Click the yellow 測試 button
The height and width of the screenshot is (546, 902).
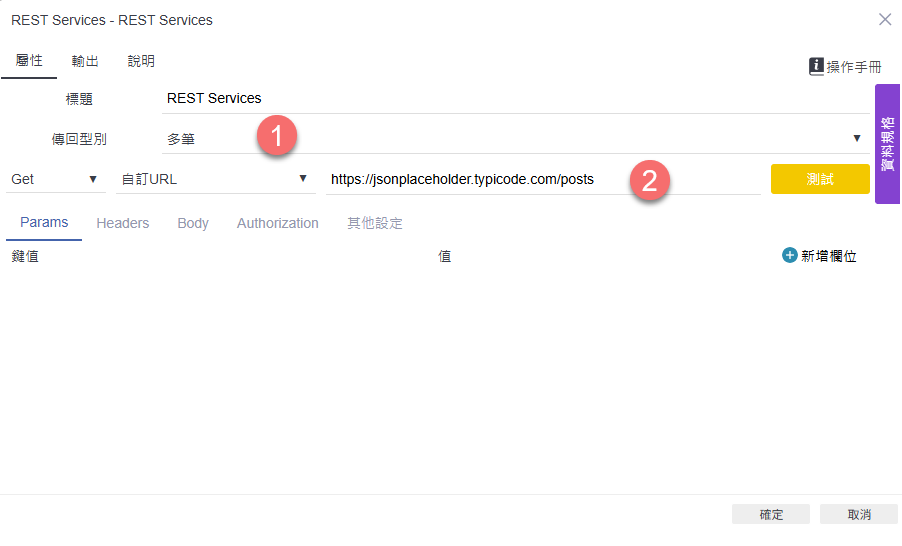[x=820, y=179]
